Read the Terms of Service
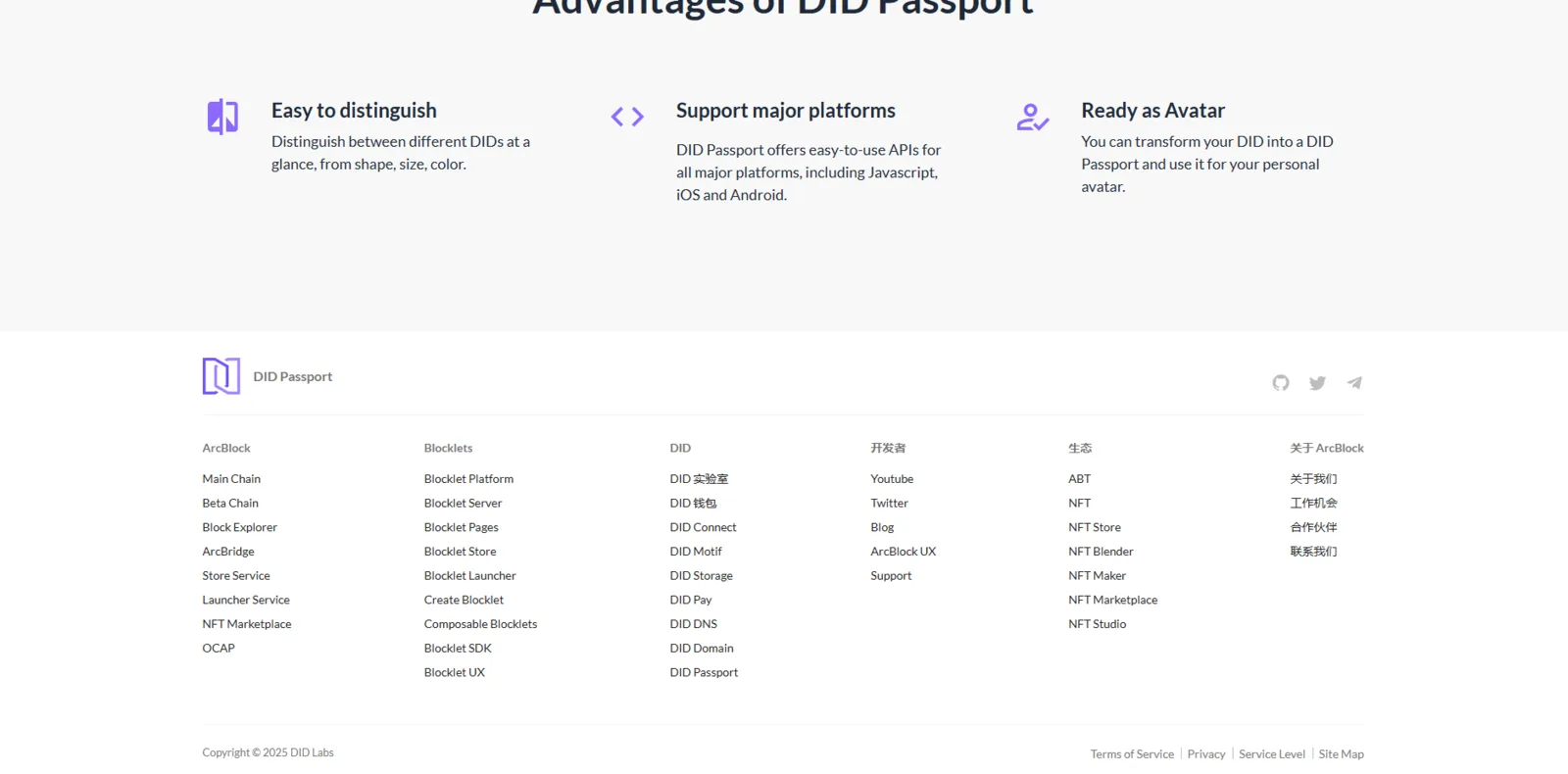This screenshot has height=774, width=1568. 1132,754
